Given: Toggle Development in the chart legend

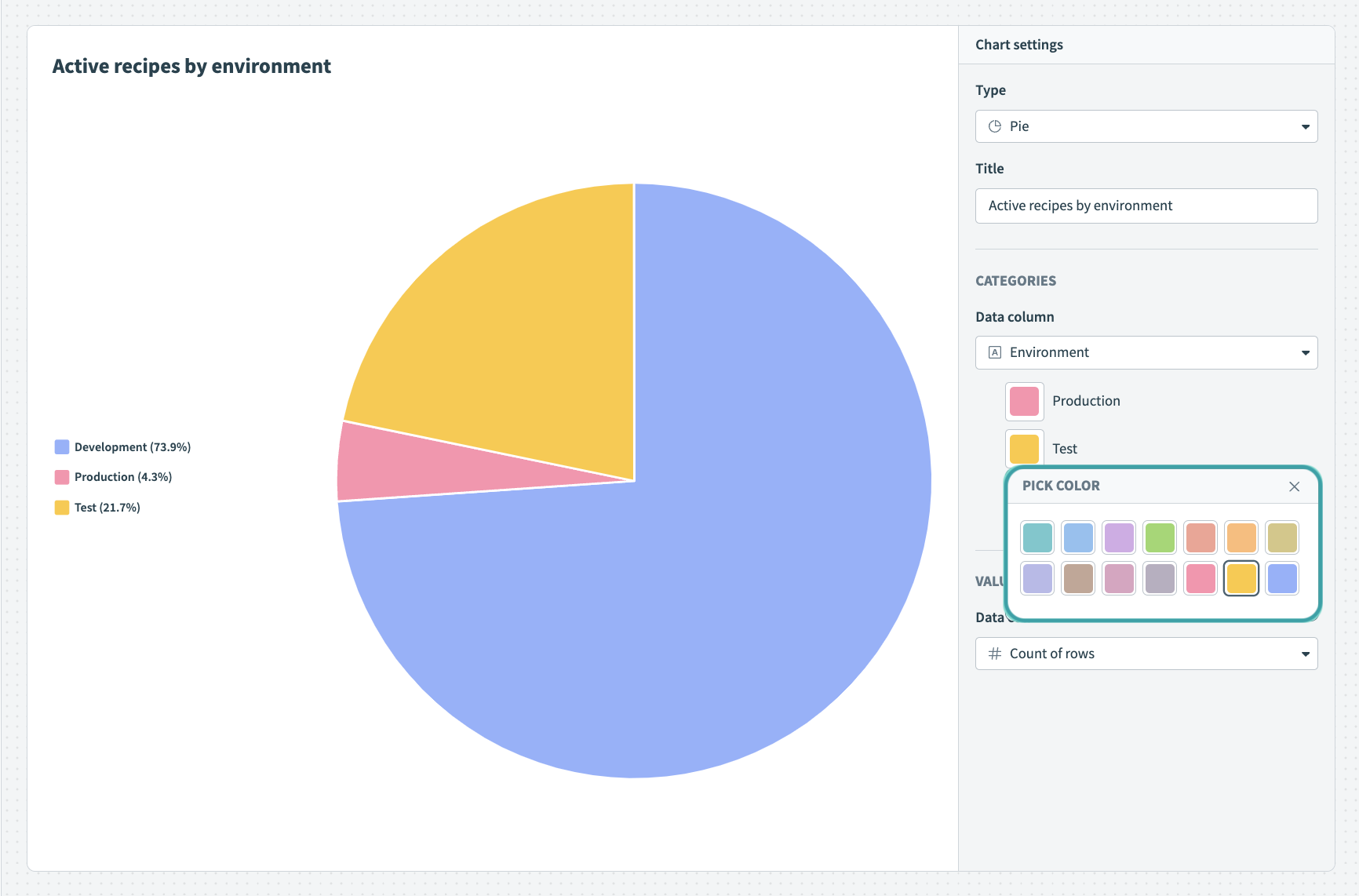Looking at the screenshot, I should click(x=123, y=447).
